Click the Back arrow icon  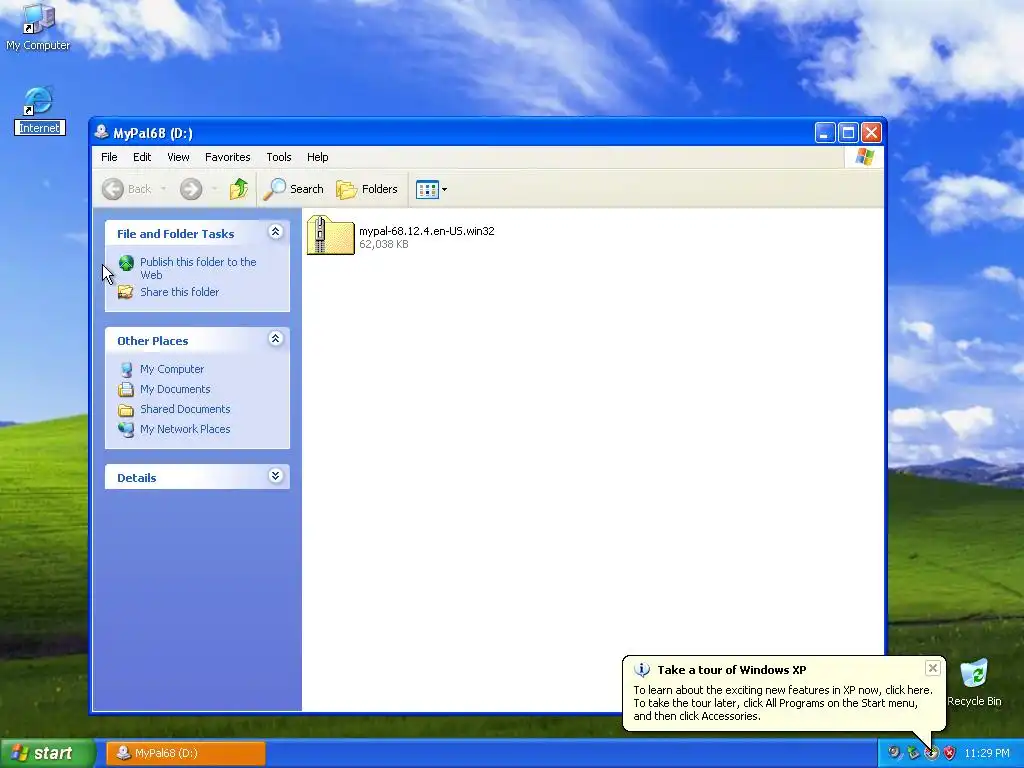coord(113,189)
